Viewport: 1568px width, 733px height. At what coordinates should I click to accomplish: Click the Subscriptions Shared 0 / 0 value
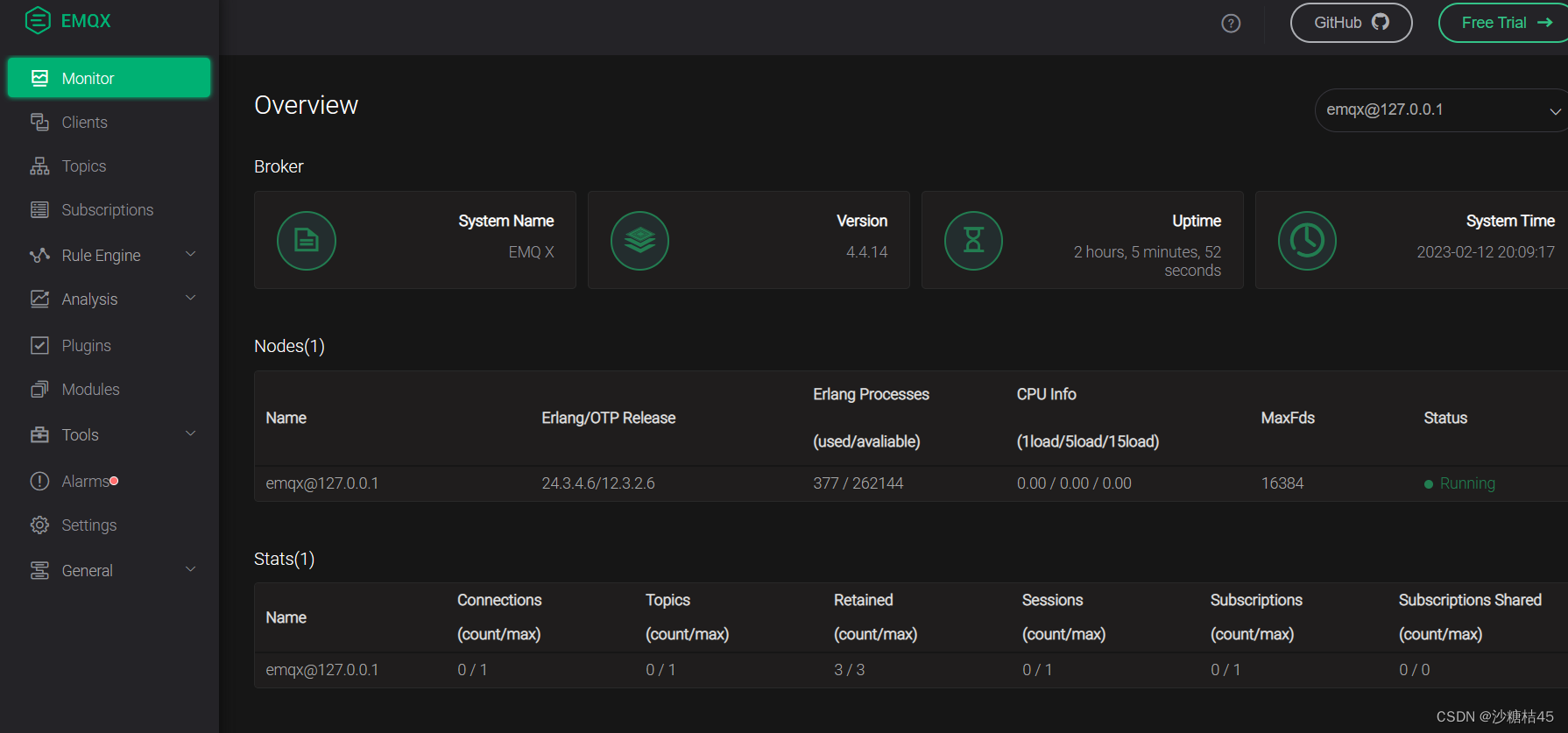pos(1415,670)
